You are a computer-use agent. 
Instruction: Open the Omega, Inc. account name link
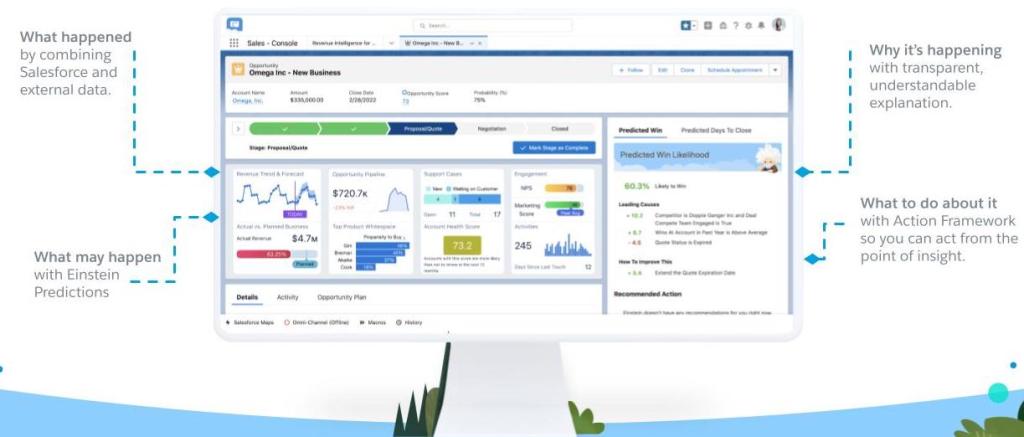[247, 101]
